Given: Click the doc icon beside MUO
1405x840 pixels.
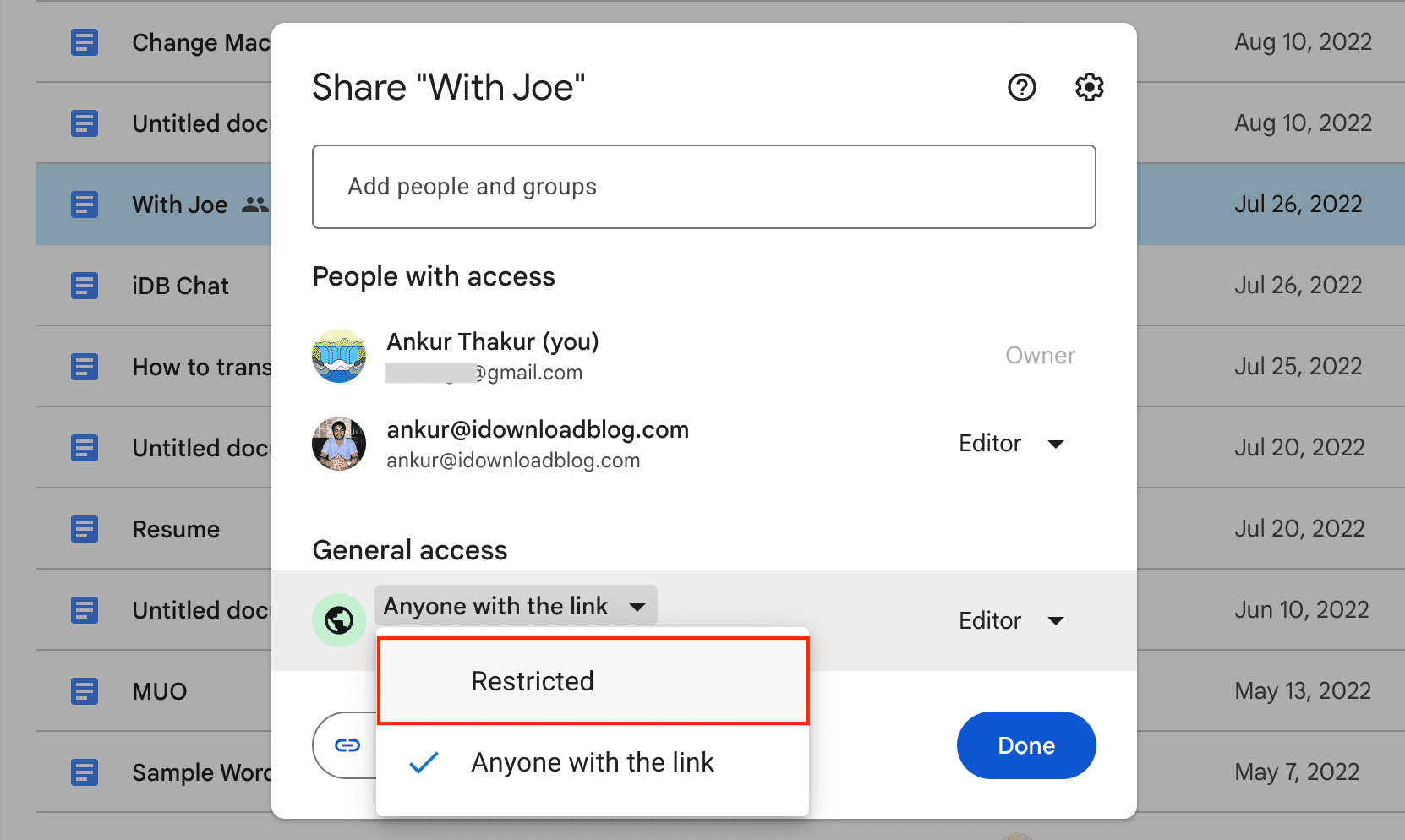Looking at the screenshot, I should [84, 691].
